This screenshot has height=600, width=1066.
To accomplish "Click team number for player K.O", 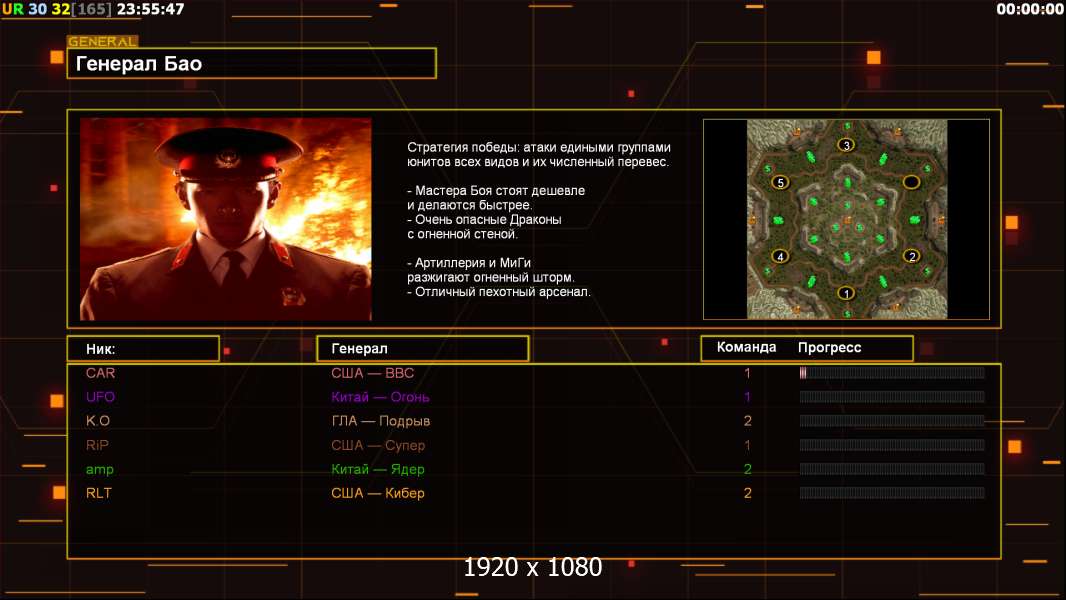I will pos(747,421).
